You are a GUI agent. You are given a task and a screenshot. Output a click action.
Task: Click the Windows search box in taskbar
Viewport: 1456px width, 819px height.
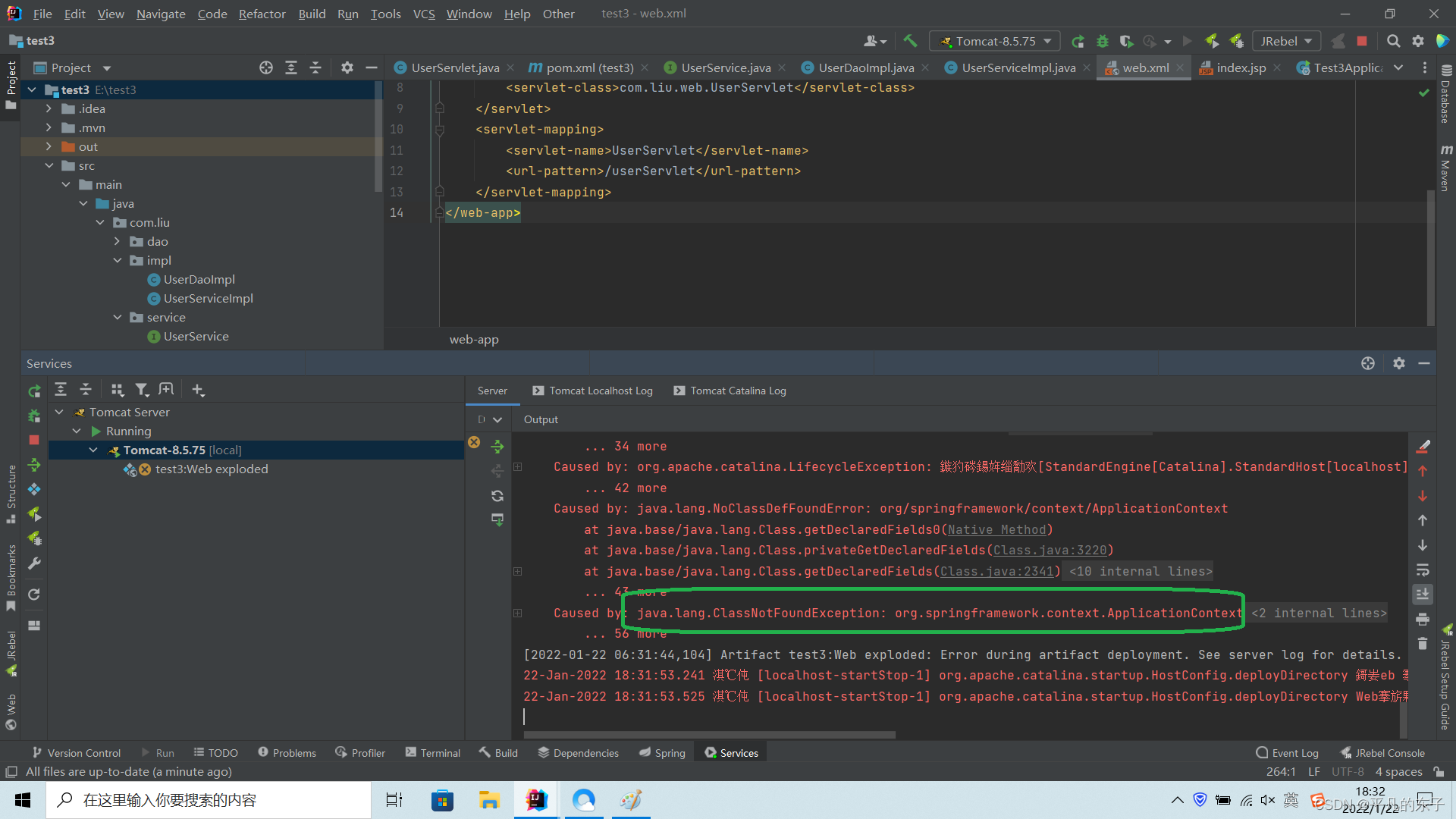(x=209, y=800)
